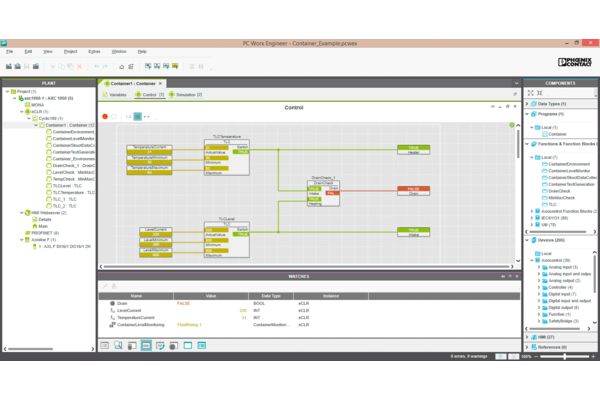The image size is (600, 400).
Task: Close the Container1 : Container editor tab
Action: click(x=160, y=83)
